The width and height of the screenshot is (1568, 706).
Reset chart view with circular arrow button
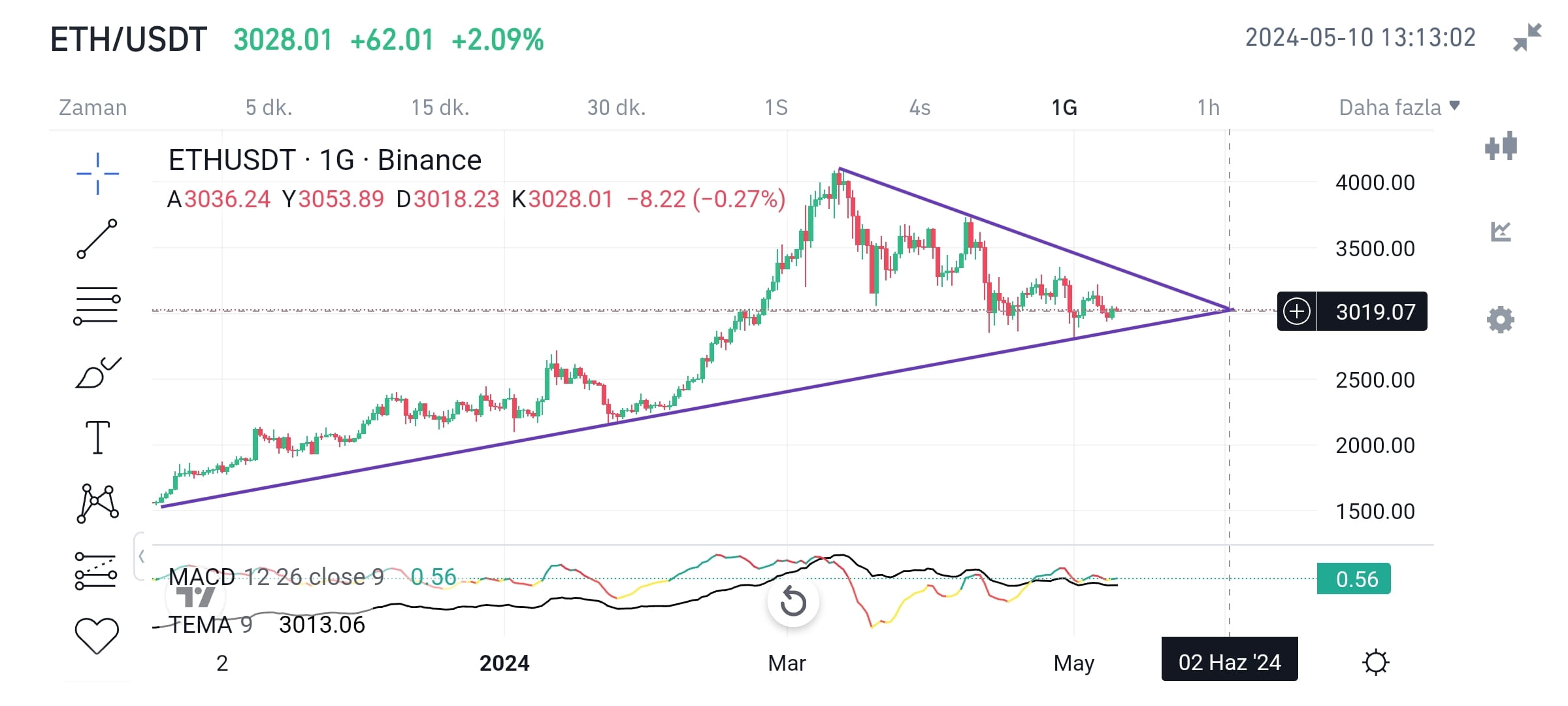793,601
